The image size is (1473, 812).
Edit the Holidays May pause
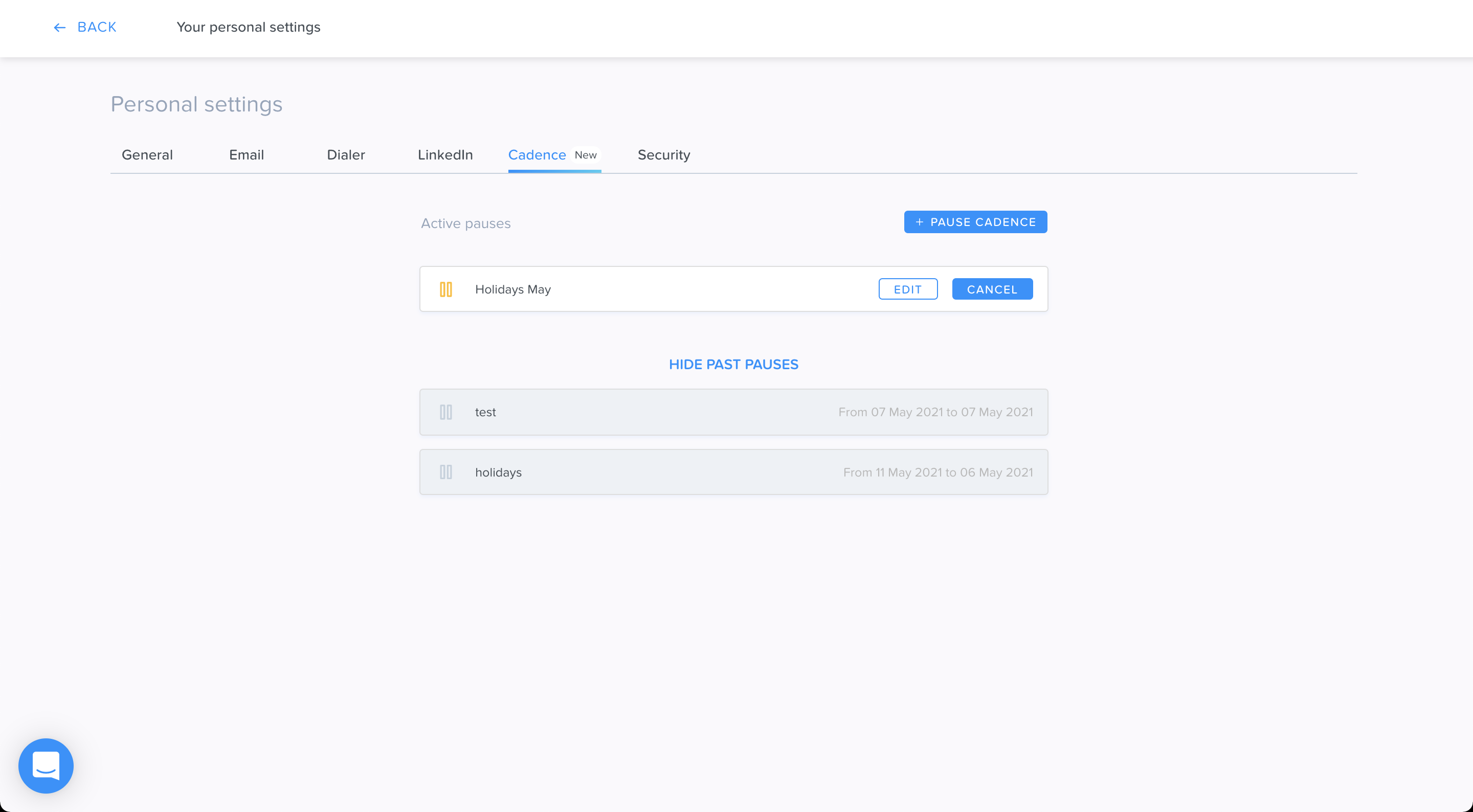point(908,289)
